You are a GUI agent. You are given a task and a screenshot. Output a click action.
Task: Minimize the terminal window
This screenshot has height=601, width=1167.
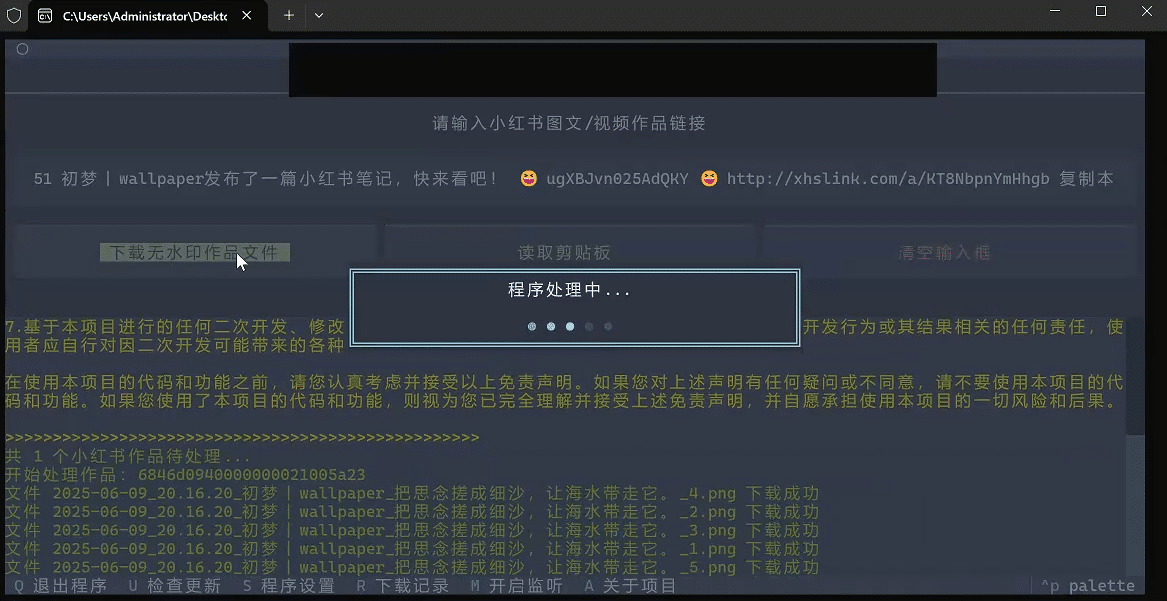pos(1055,11)
